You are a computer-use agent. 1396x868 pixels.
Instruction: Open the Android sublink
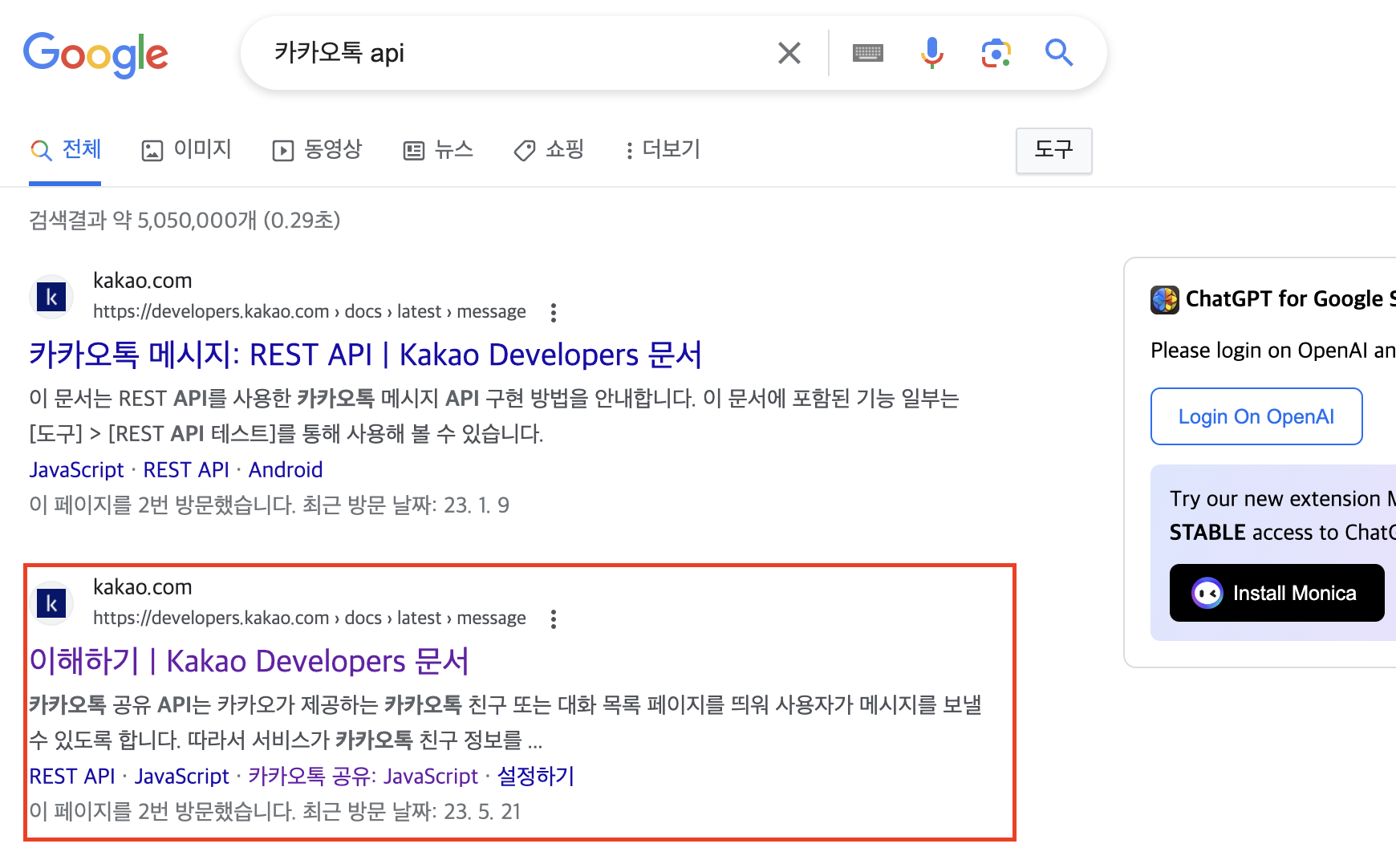click(x=286, y=470)
